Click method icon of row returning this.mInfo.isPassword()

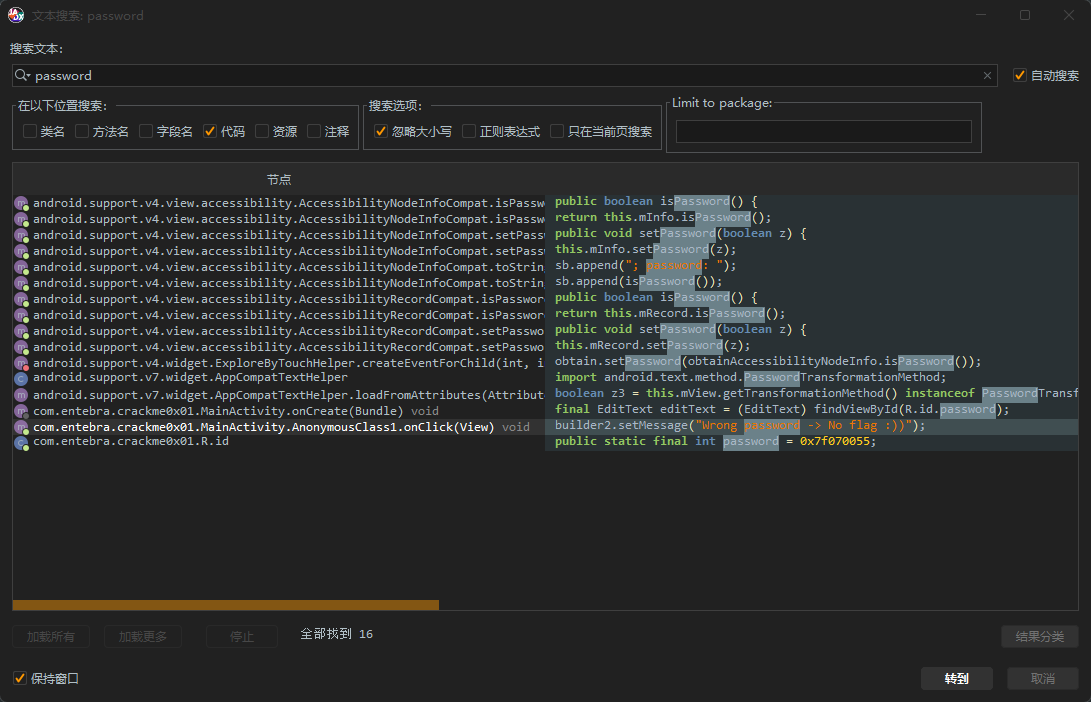[22, 219]
